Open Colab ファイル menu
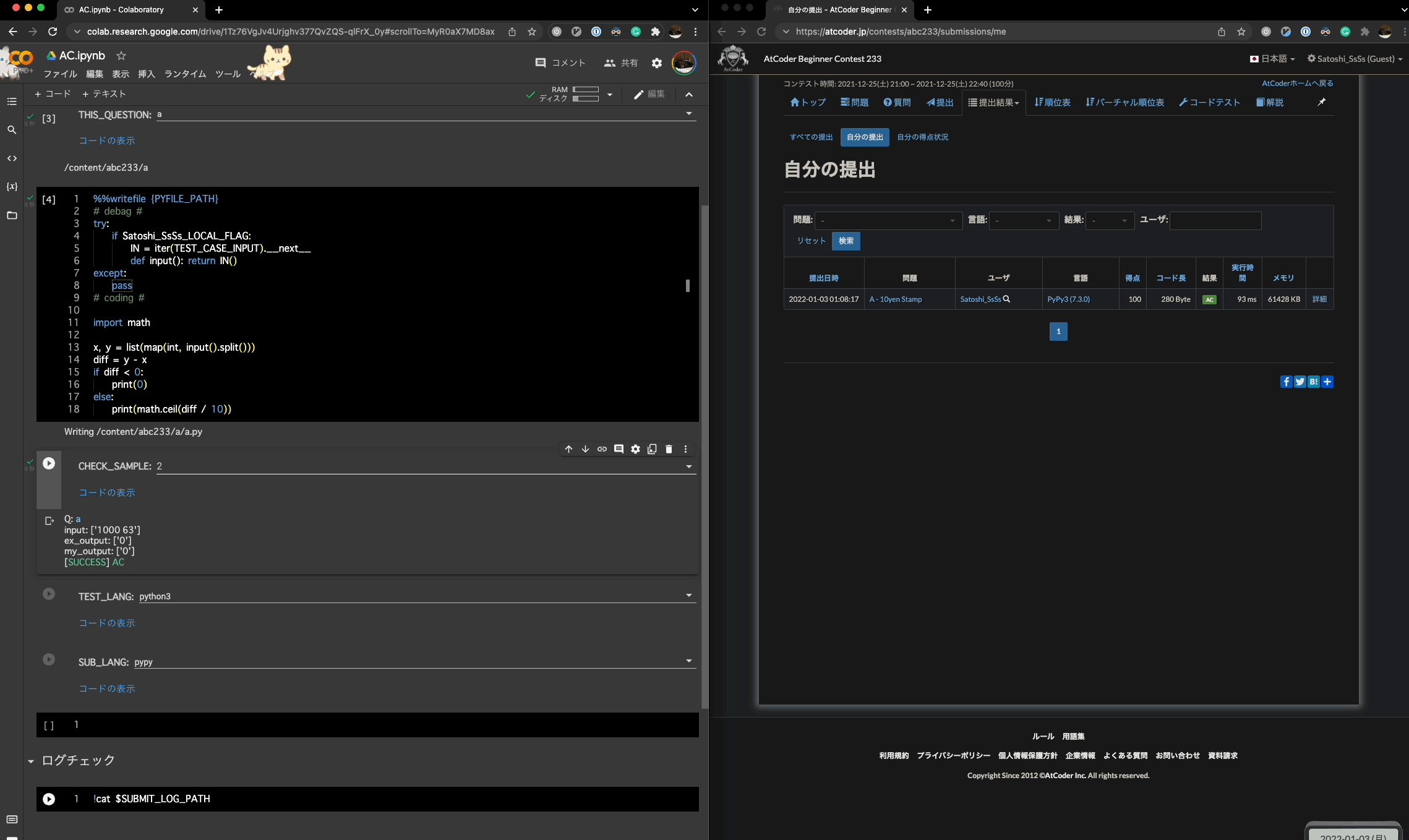This screenshot has width=1409, height=840. [x=60, y=74]
